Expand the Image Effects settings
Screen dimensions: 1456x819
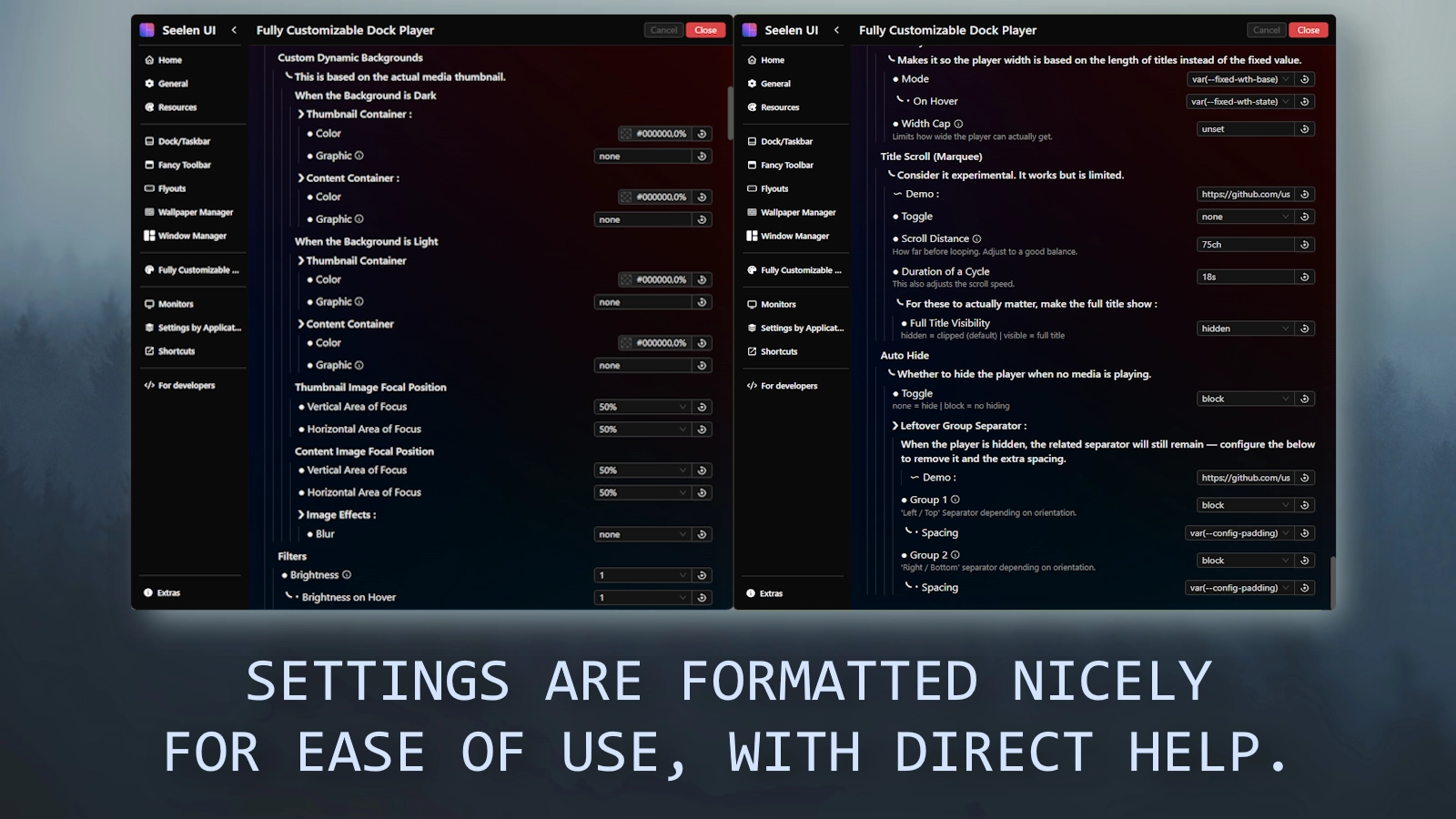[x=303, y=514]
